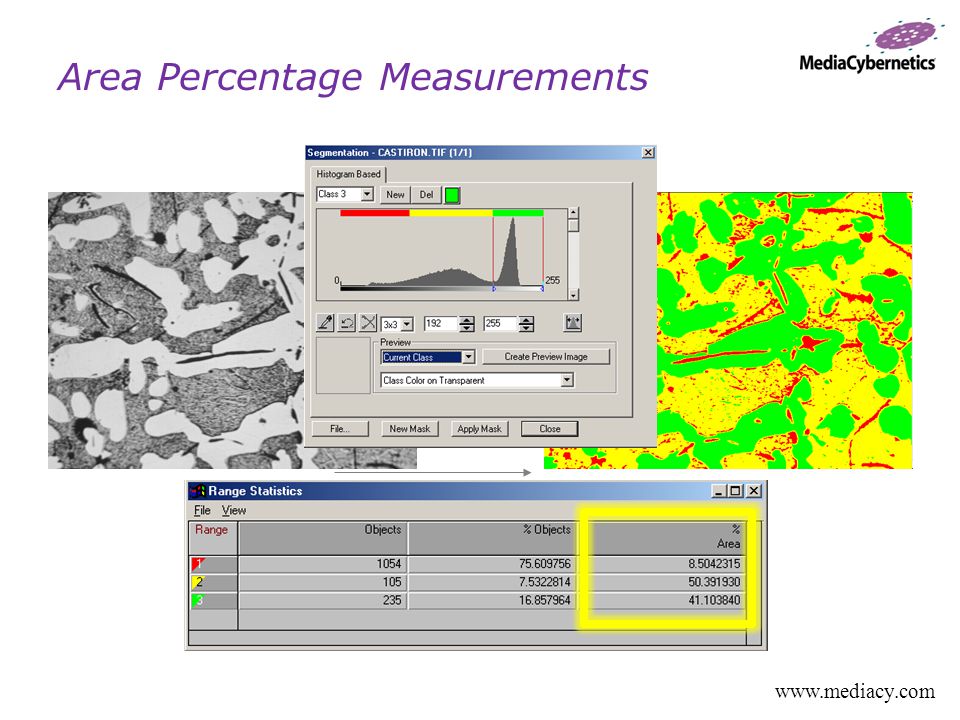
Task: Click the cell showing 1054 objects
Action: [323, 564]
